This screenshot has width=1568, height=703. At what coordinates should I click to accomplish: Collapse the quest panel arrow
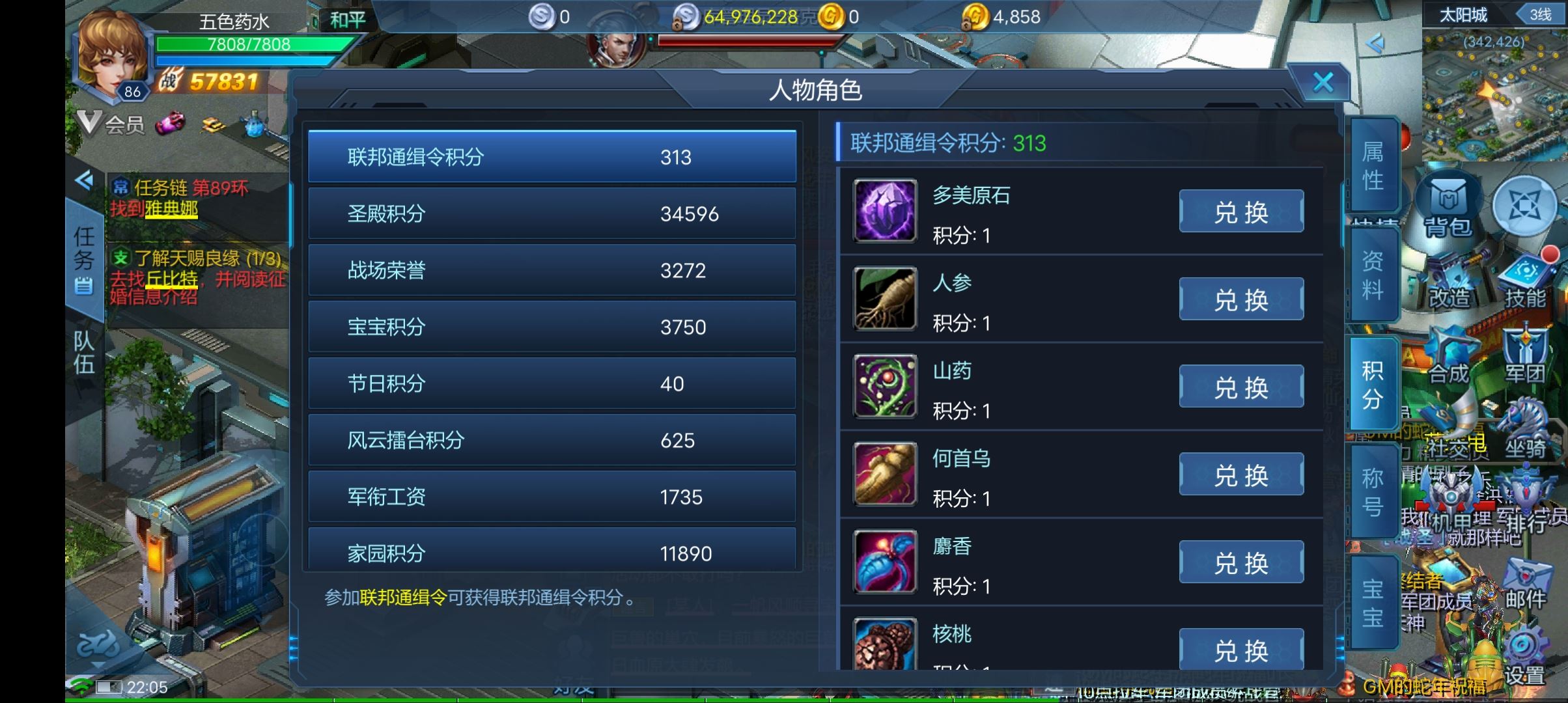coord(85,180)
